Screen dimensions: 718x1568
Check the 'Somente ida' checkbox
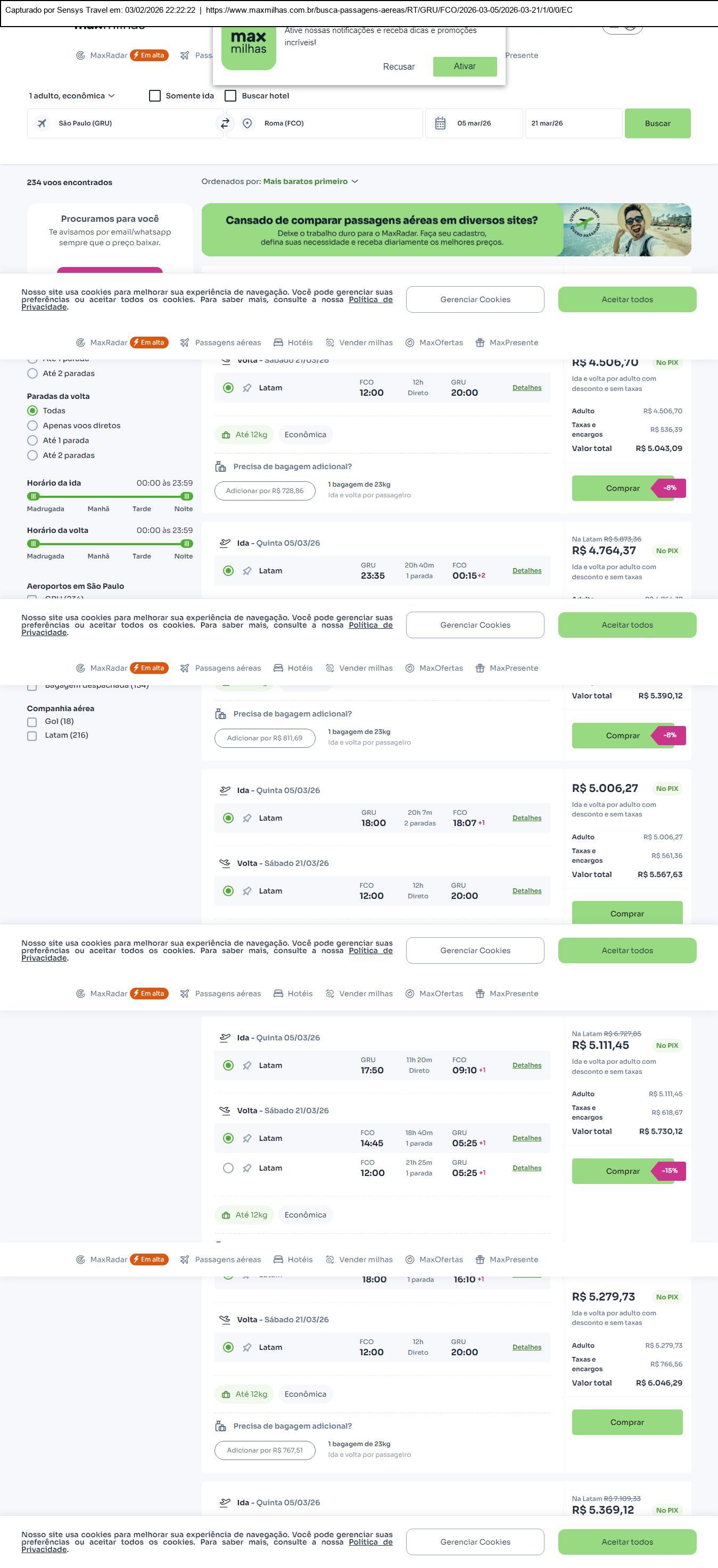[x=155, y=96]
